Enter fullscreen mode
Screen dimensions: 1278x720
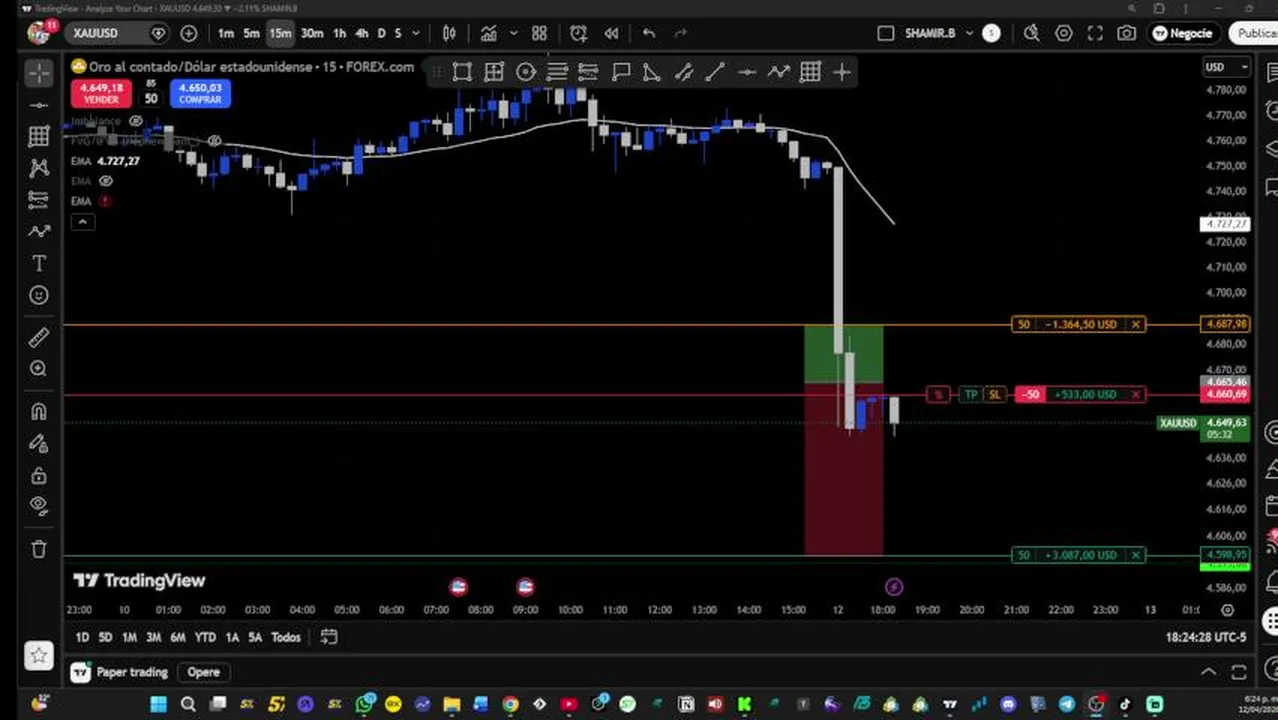pyautogui.click(x=1095, y=33)
